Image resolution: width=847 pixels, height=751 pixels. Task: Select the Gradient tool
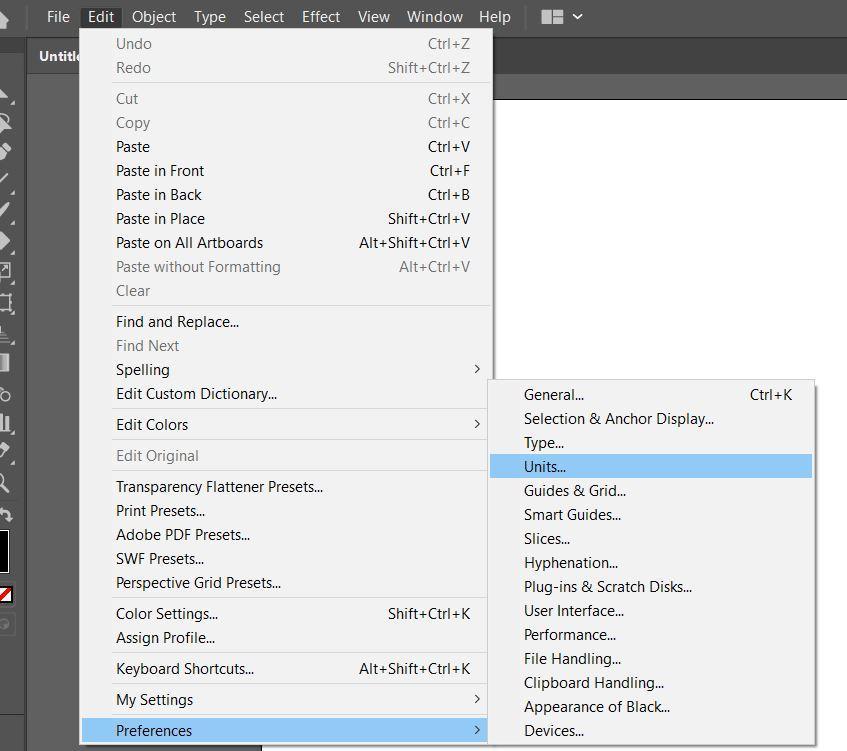coord(4,363)
